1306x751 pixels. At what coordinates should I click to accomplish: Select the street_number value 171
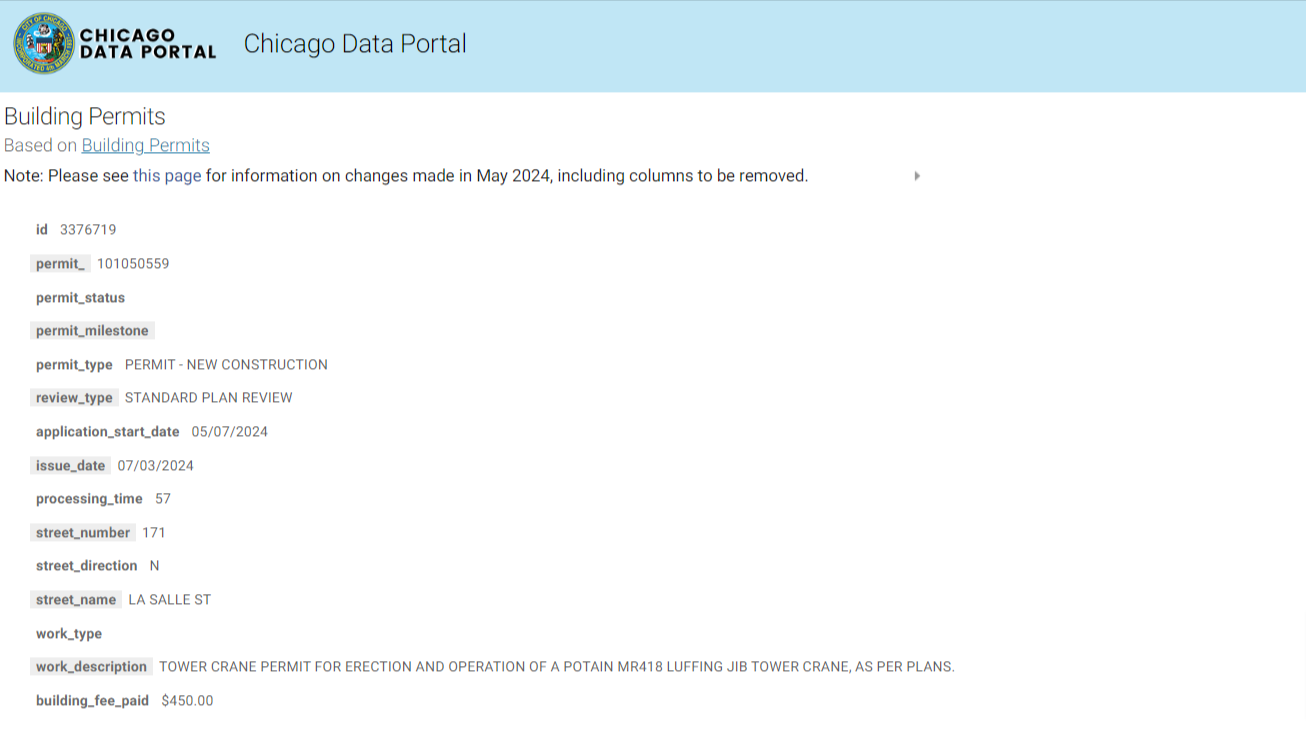coord(154,533)
